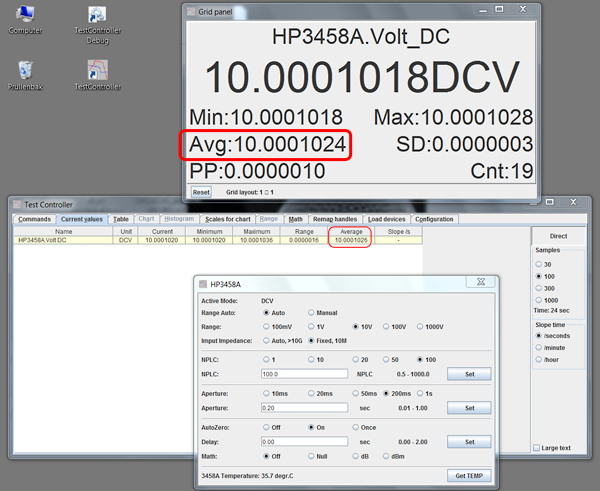This screenshot has width=600, height=491.
Task: Select 1000 samples
Action: (x=539, y=300)
